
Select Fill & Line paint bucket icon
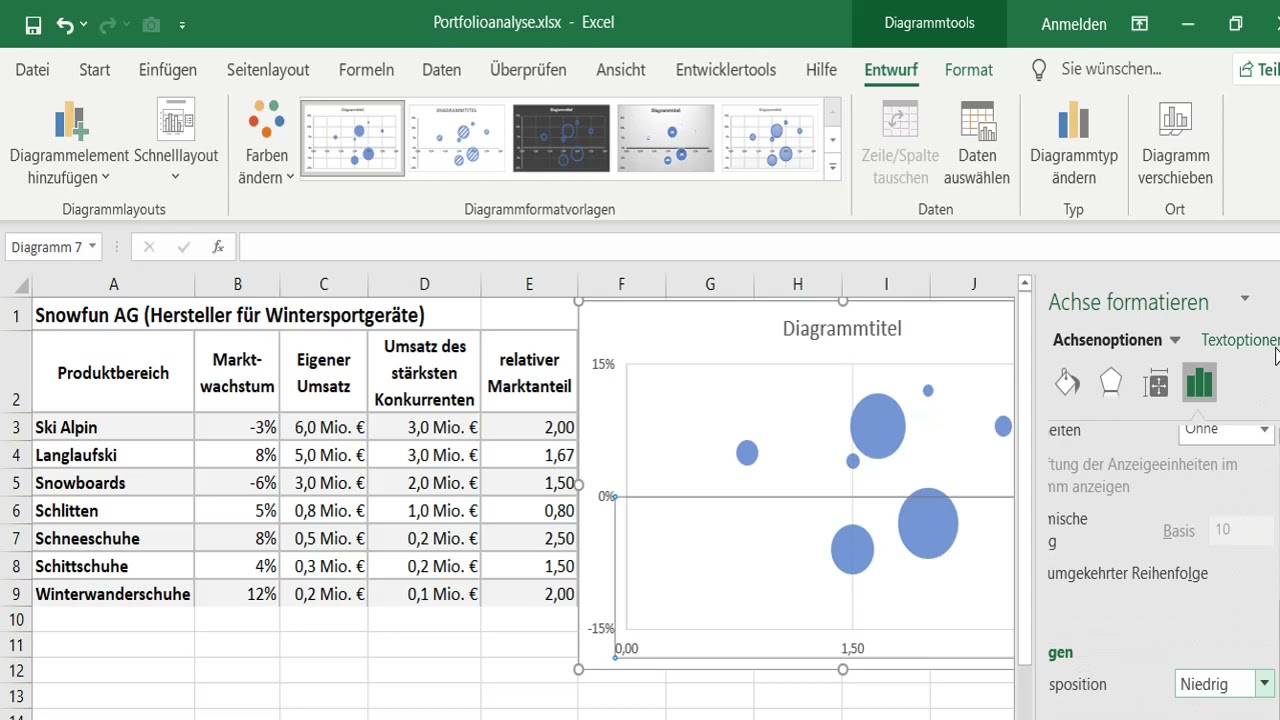tap(1067, 383)
